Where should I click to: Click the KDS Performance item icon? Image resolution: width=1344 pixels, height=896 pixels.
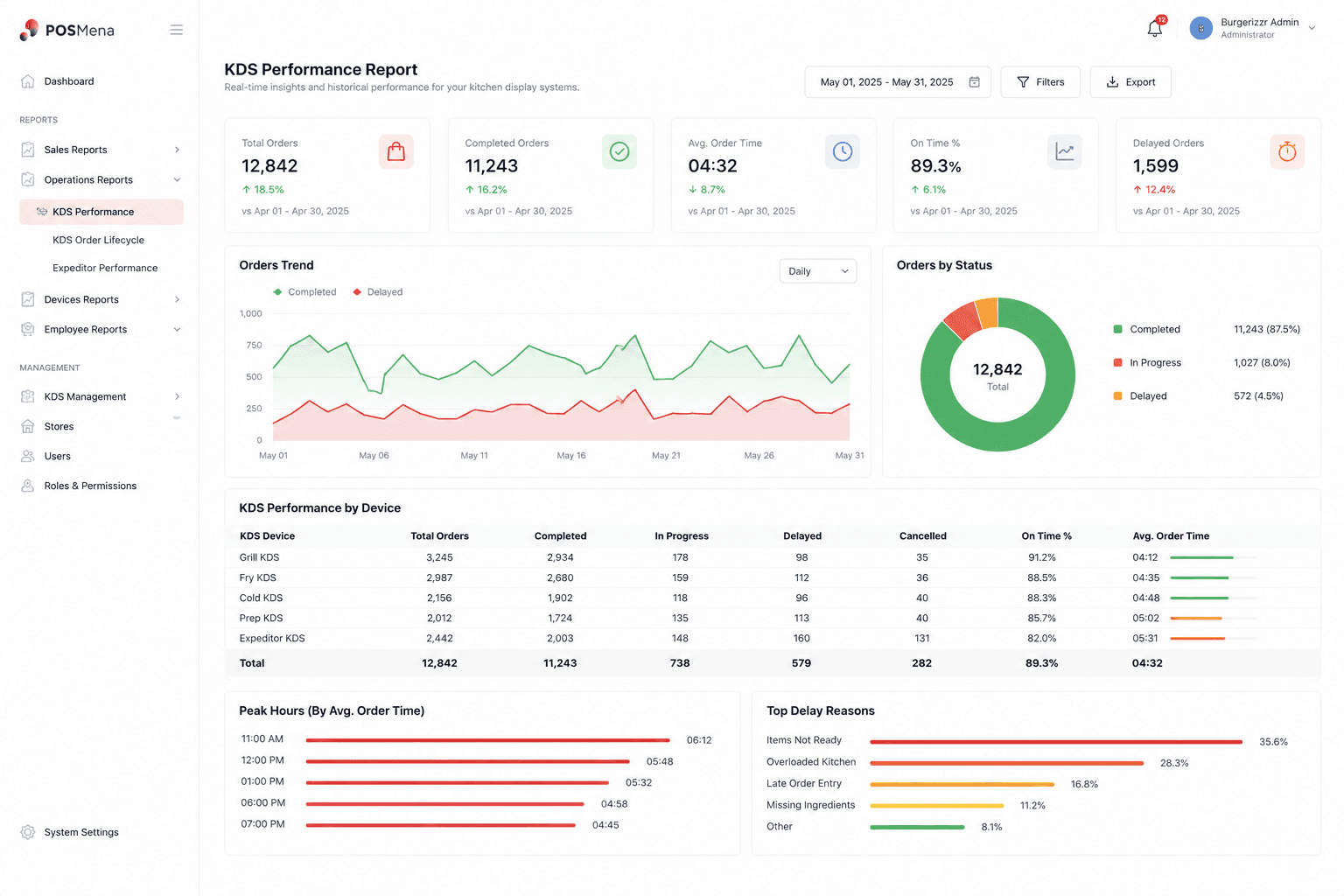click(41, 212)
